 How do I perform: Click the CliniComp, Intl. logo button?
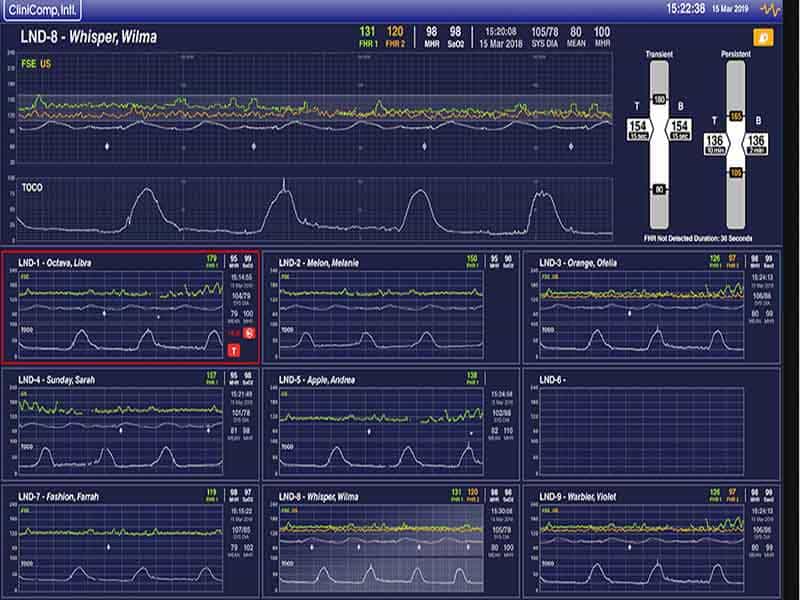click(x=42, y=10)
